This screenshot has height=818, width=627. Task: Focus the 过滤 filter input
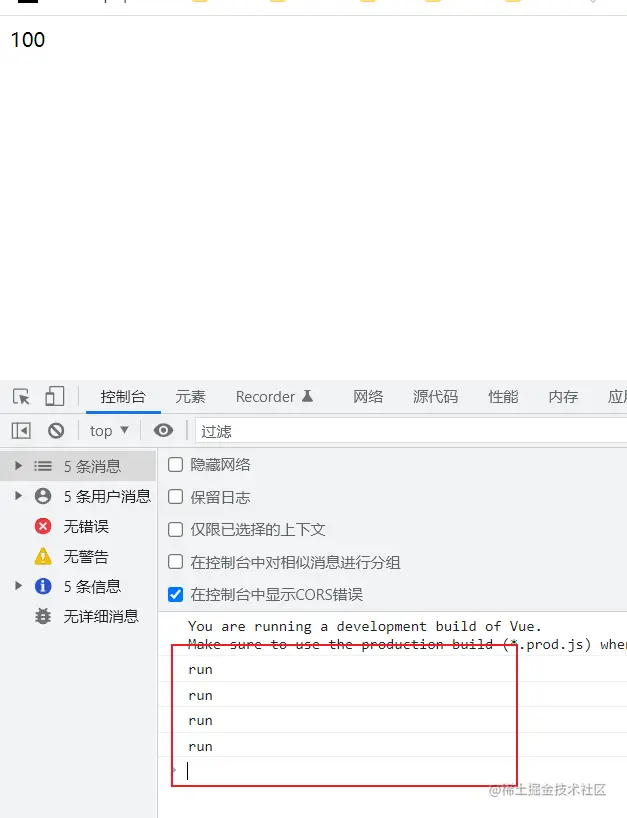point(411,431)
